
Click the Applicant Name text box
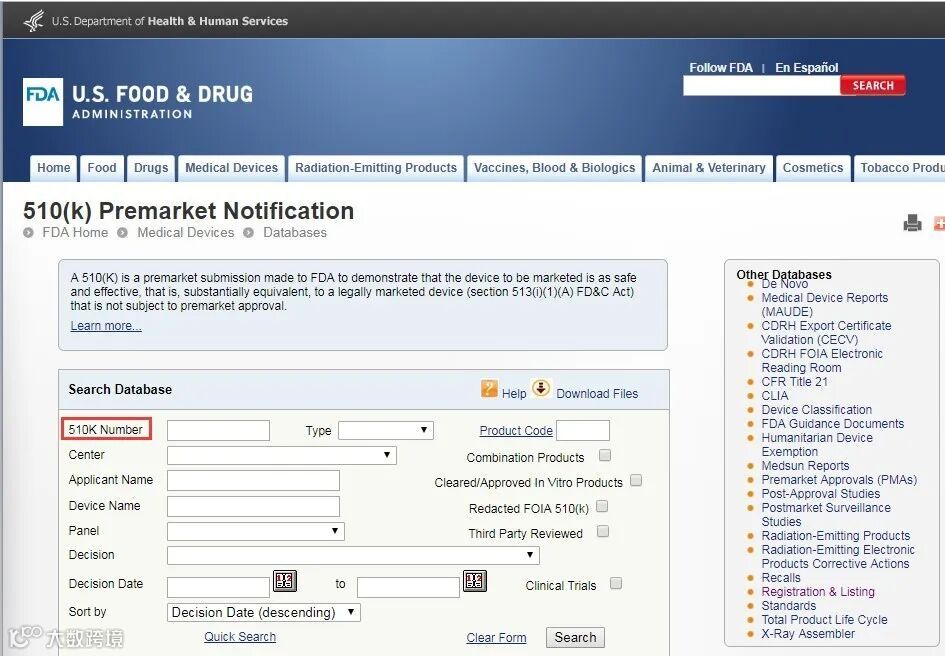253,481
